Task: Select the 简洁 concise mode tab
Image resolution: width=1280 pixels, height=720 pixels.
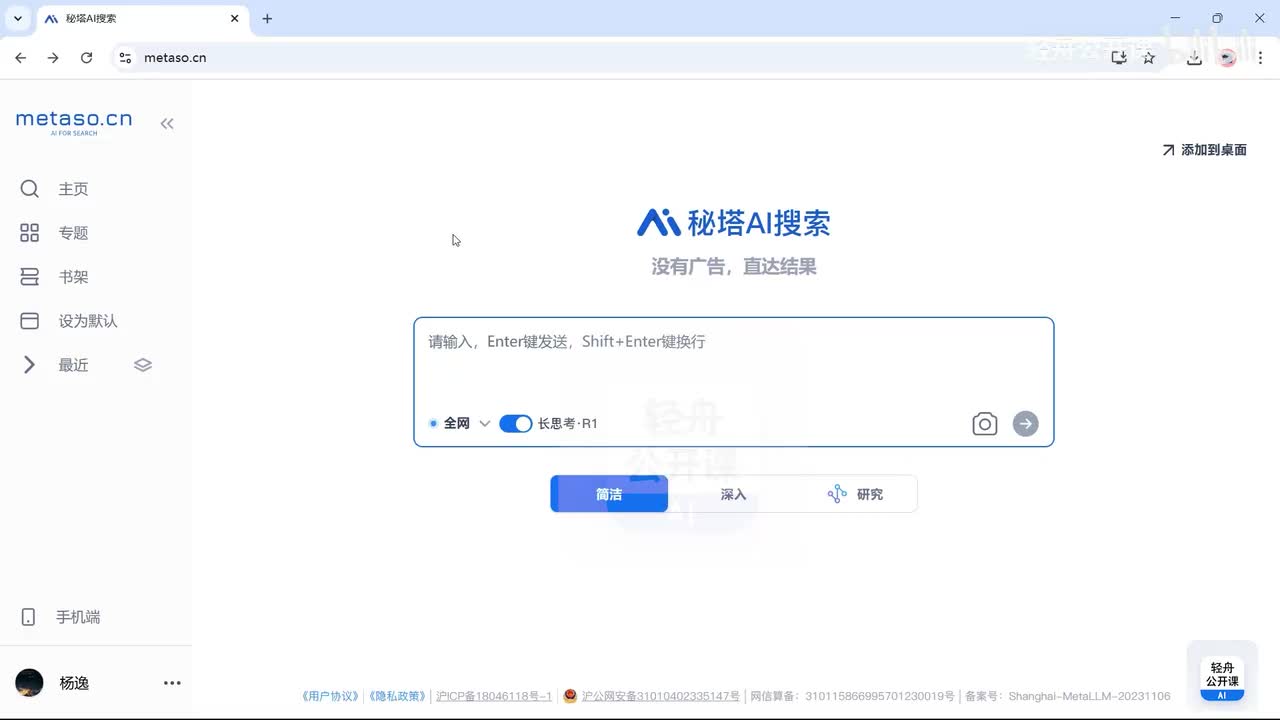Action: point(609,494)
